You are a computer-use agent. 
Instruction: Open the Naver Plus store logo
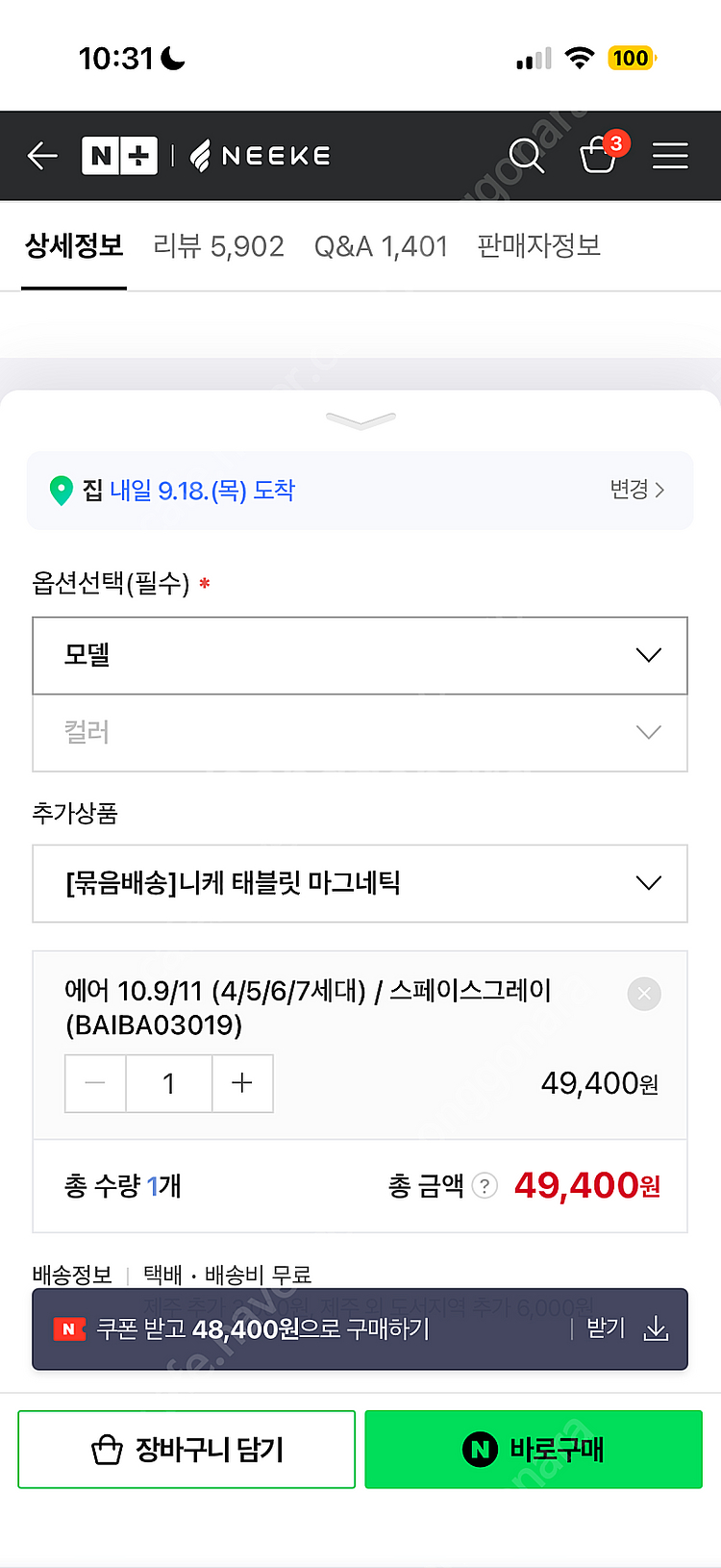[x=119, y=155]
